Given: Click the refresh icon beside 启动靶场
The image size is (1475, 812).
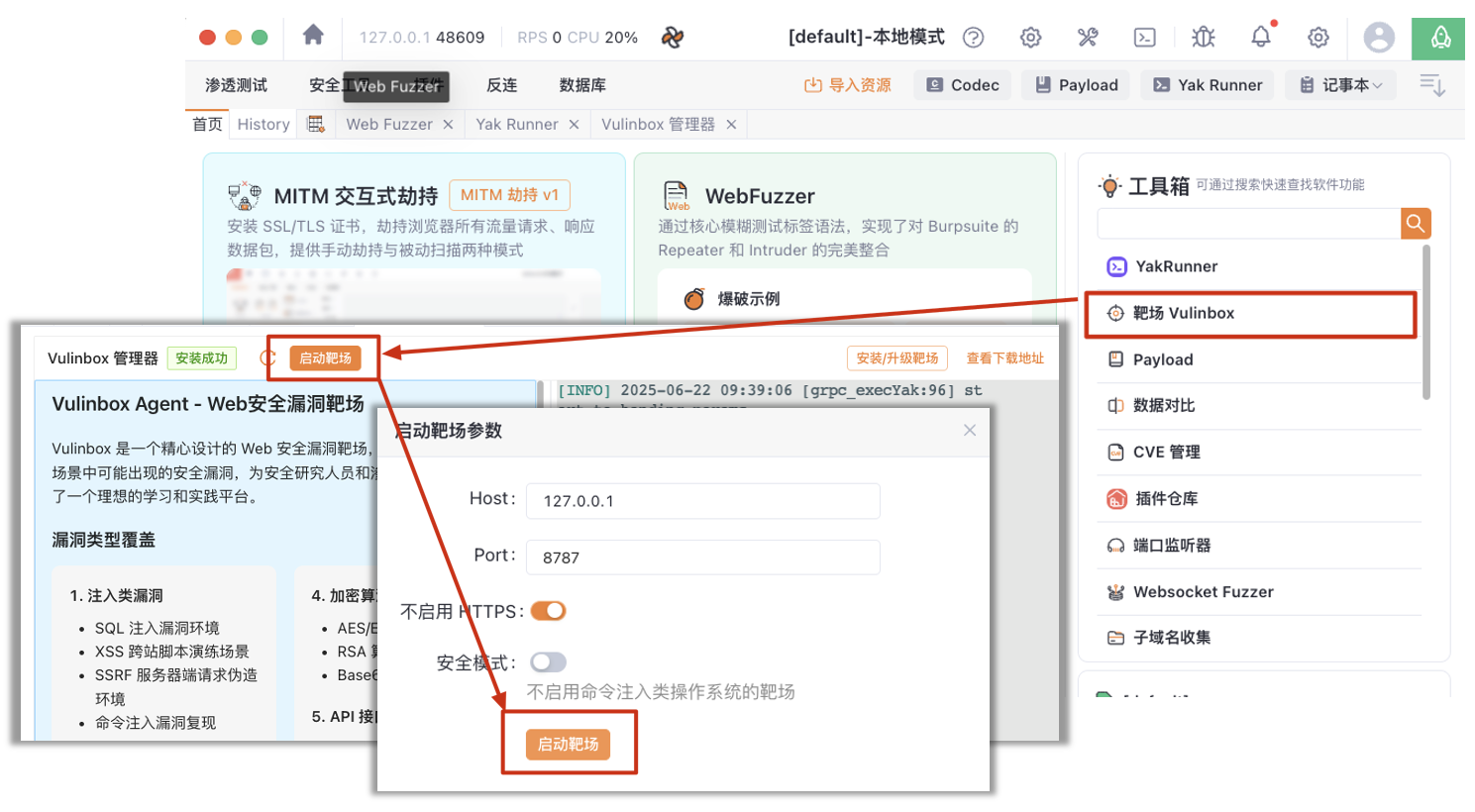Looking at the screenshot, I should click(x=268, y=358).
